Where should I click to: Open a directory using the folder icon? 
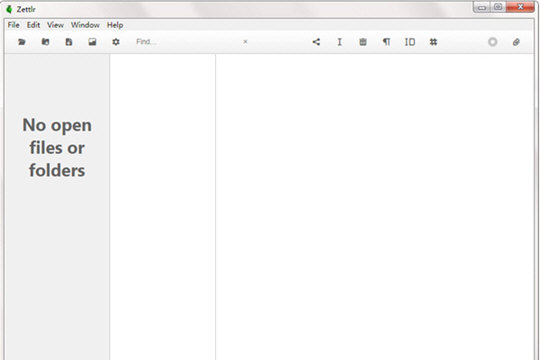22,42
